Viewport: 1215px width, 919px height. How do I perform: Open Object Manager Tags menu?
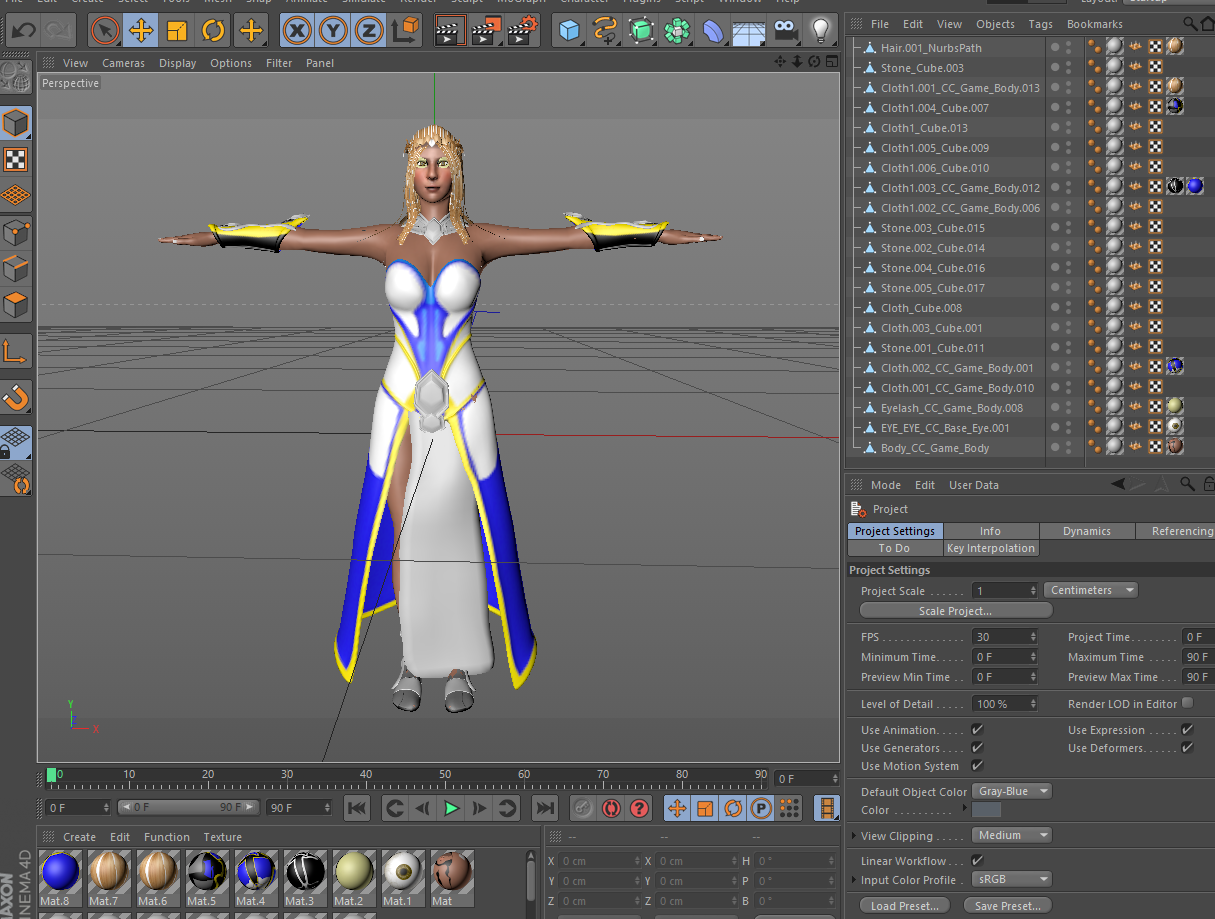[1040, 24]
